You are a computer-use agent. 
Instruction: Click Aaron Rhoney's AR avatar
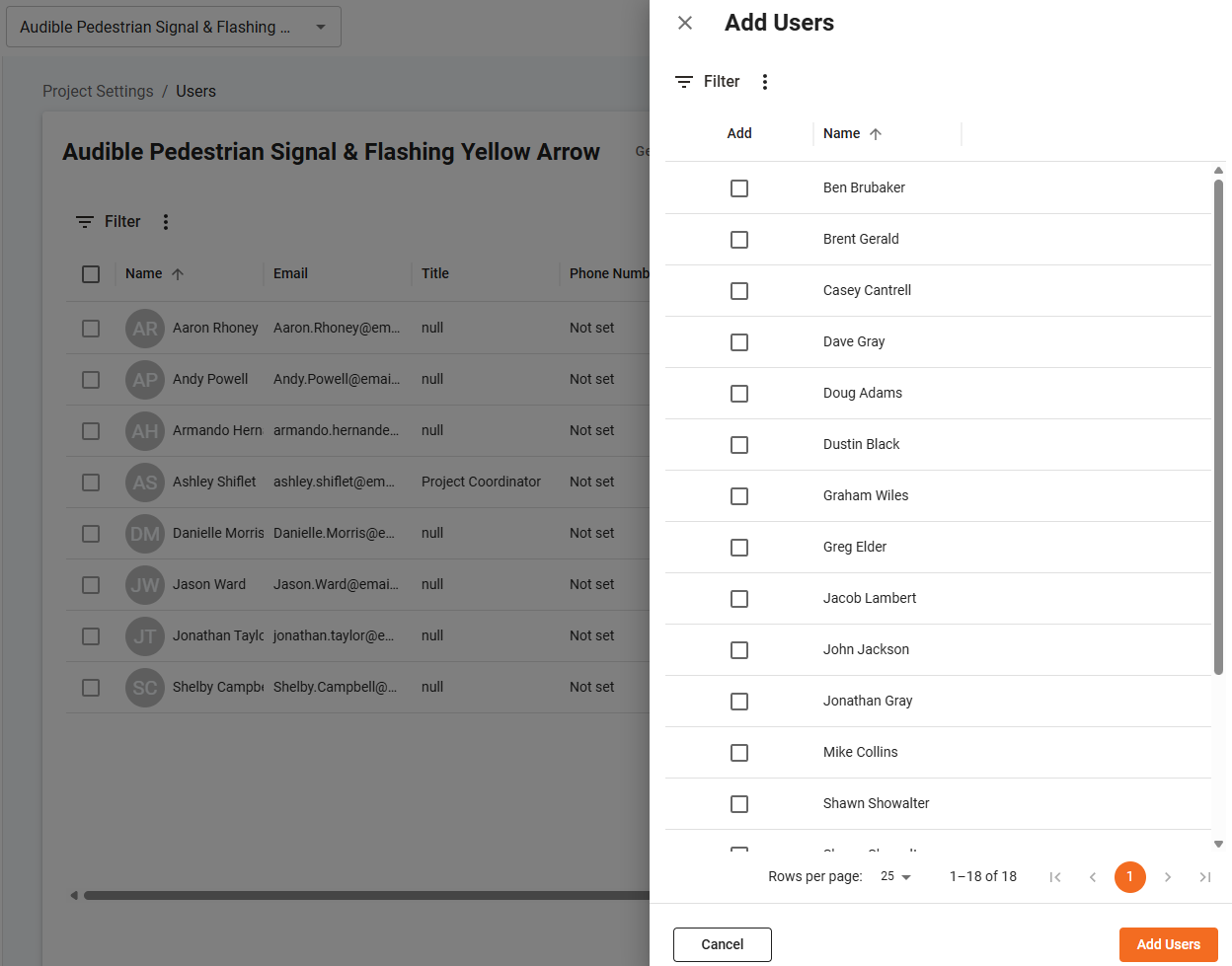(145, 329)
